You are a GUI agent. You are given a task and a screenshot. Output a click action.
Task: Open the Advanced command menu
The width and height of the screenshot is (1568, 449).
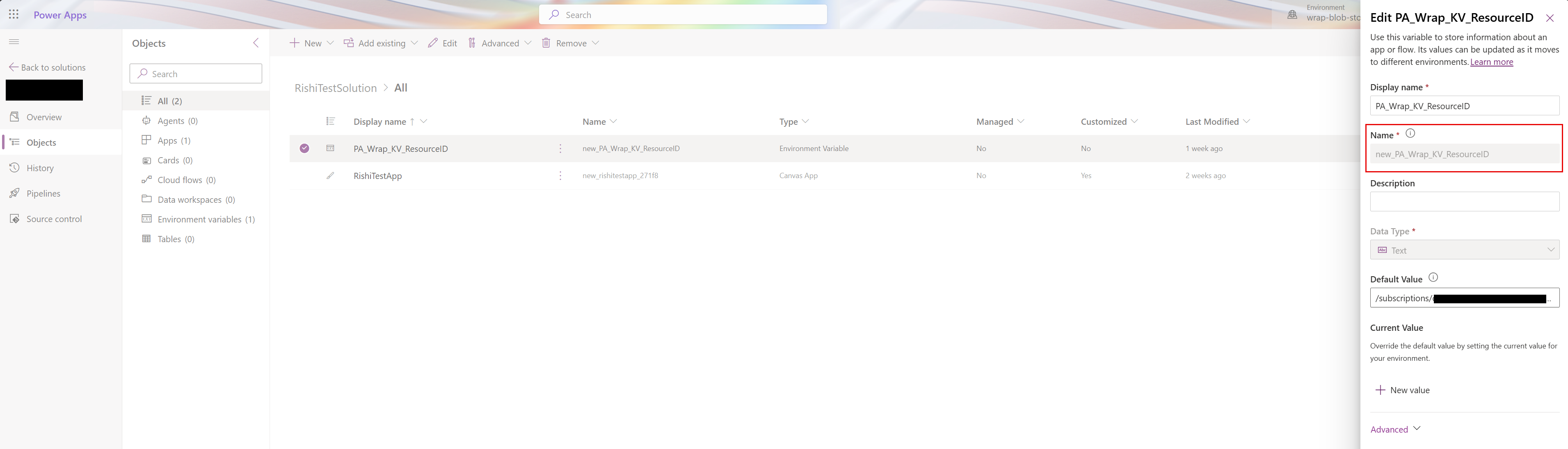pos(494,43)
